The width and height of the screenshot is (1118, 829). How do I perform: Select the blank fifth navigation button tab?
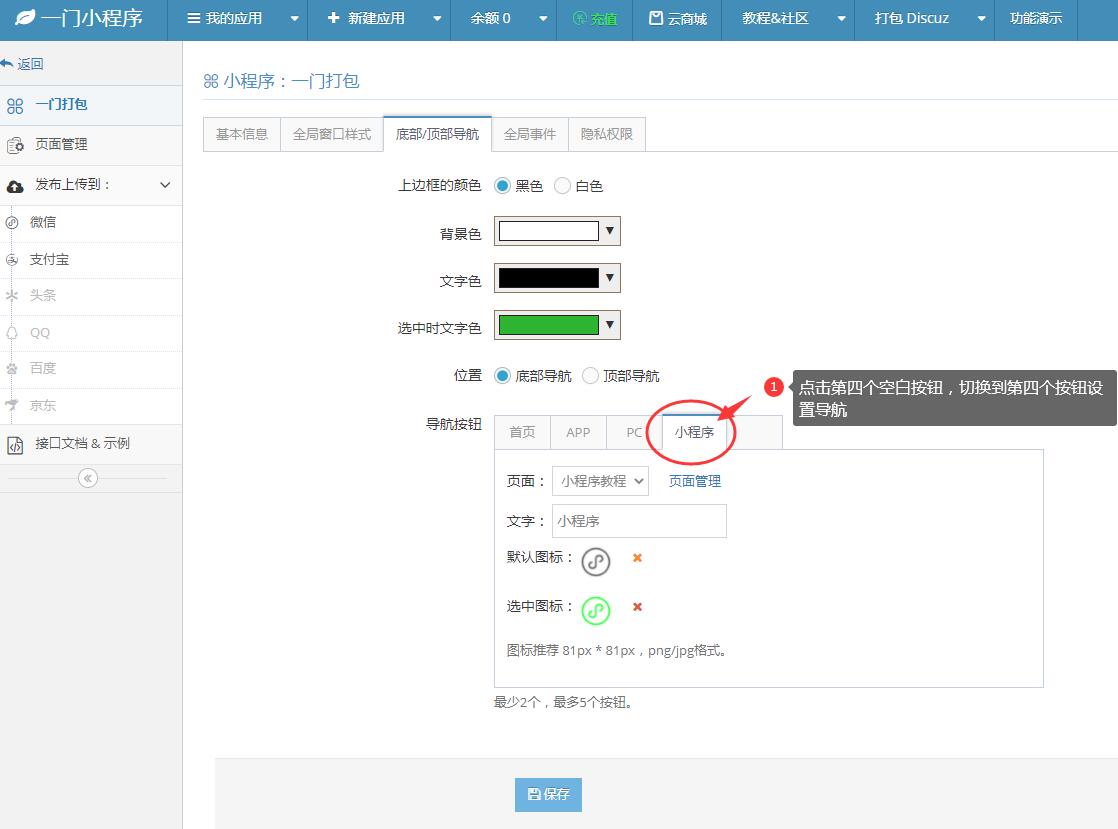tap(755, 432)
